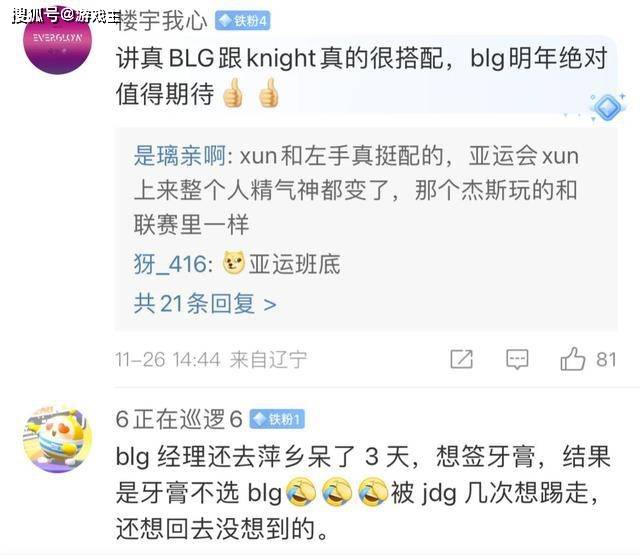Open the cartoon avatar of 6正在巡逻6
640x555 pixels.
coord(58,438)
